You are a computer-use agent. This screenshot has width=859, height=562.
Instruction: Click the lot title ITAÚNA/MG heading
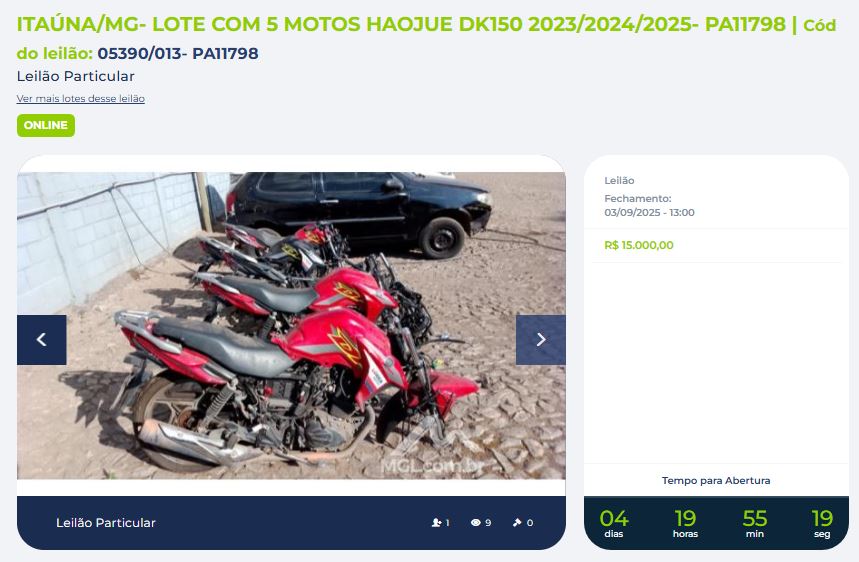click(401, 25)
